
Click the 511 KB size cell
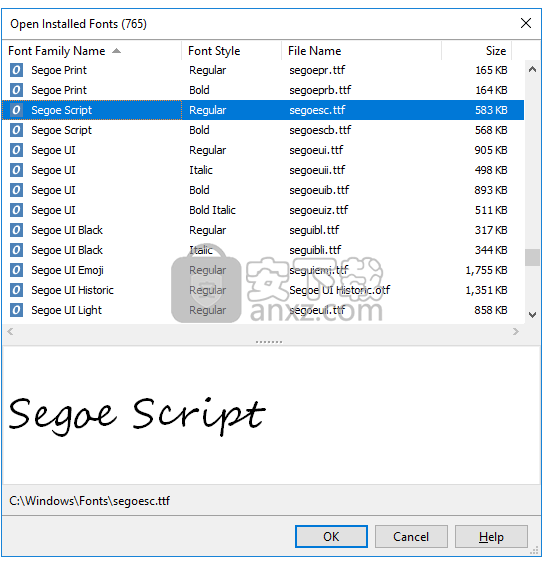(x=491, y=210)
